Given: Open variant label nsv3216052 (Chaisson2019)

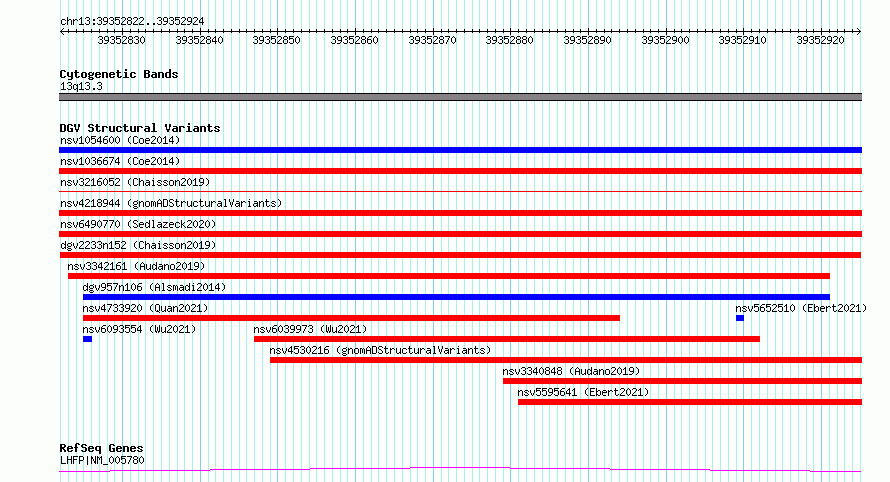Looking at the screenshot, I should tap(135, 182).
